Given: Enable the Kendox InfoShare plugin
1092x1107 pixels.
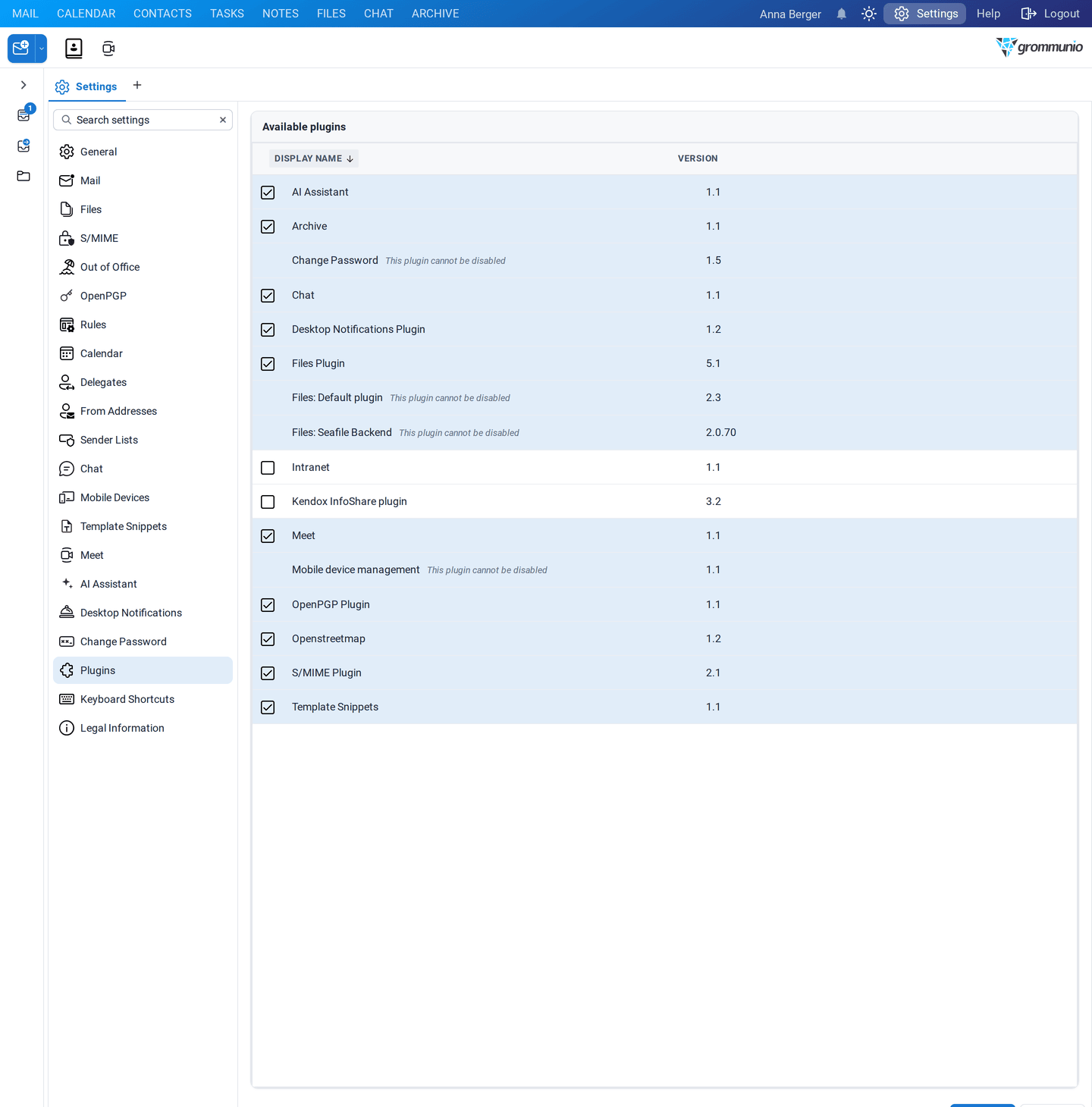Looking at the screenshot, I should click(268, 502).
